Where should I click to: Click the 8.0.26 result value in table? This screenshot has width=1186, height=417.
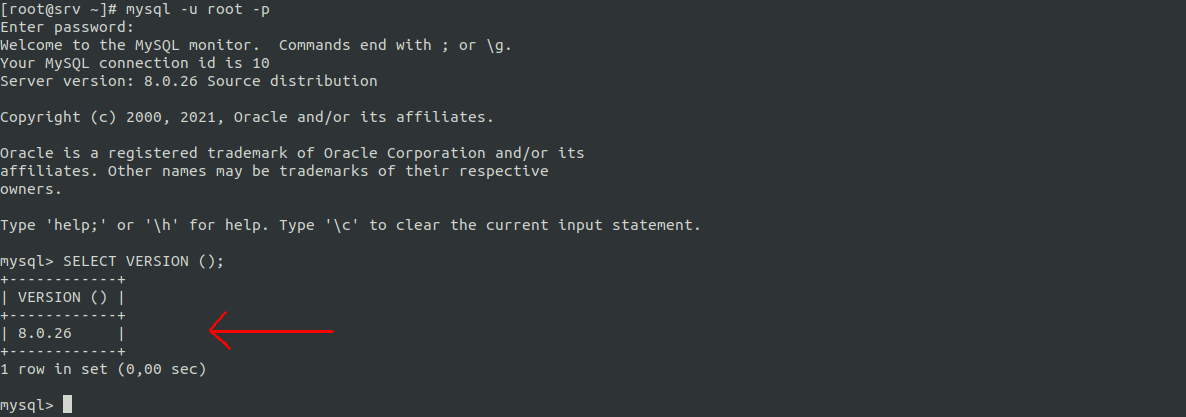tap(44, 333)
